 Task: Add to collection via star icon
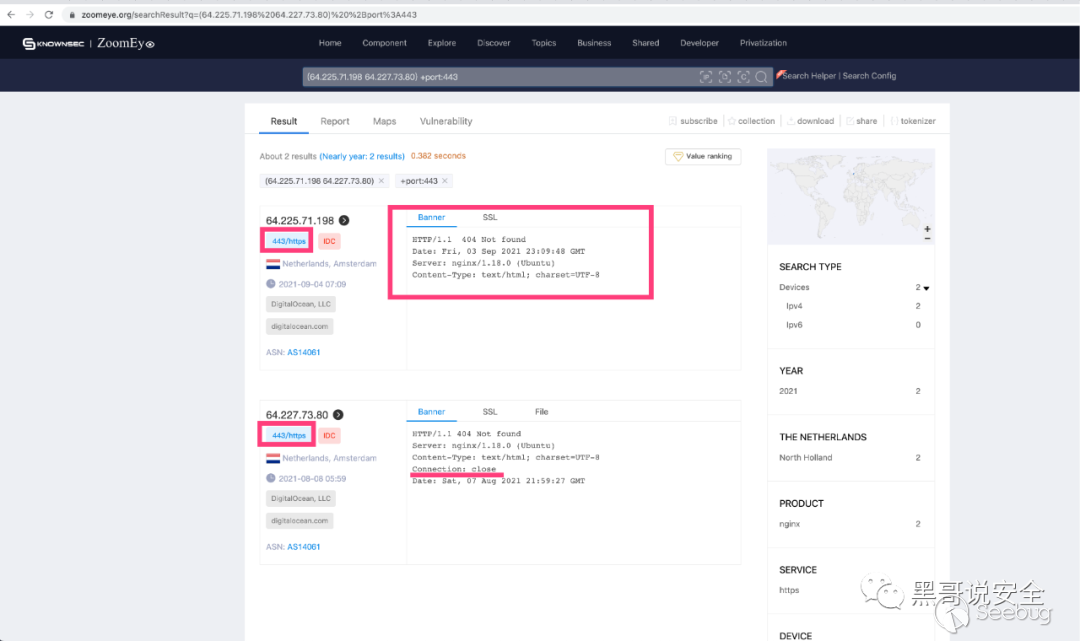click(x=751, y=121)
